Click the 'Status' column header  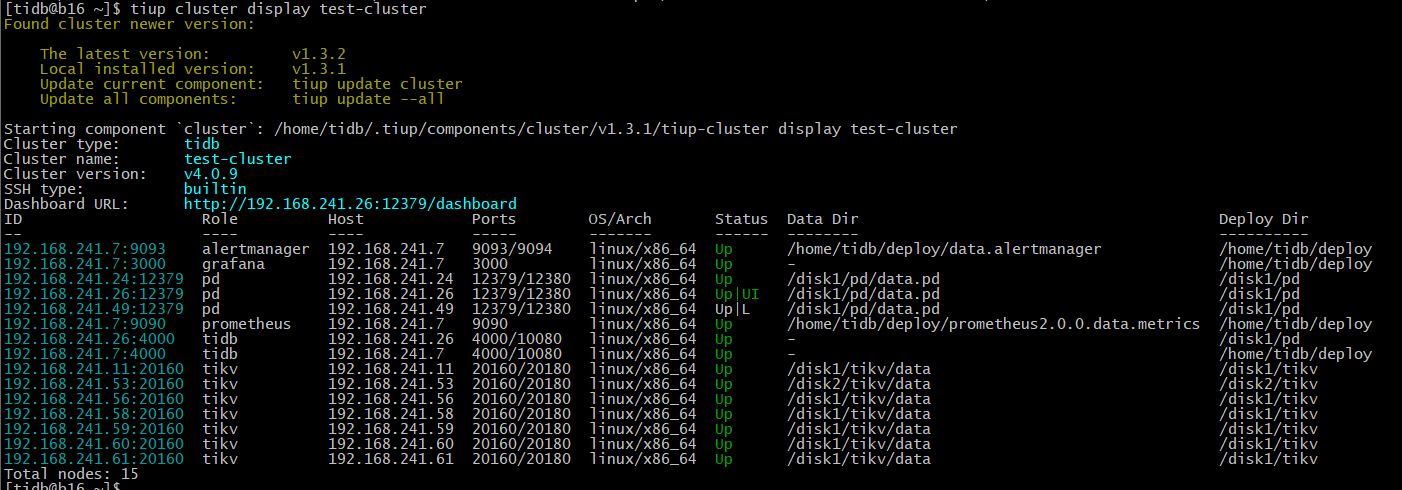pyautogui.click(x=742, y=219)
